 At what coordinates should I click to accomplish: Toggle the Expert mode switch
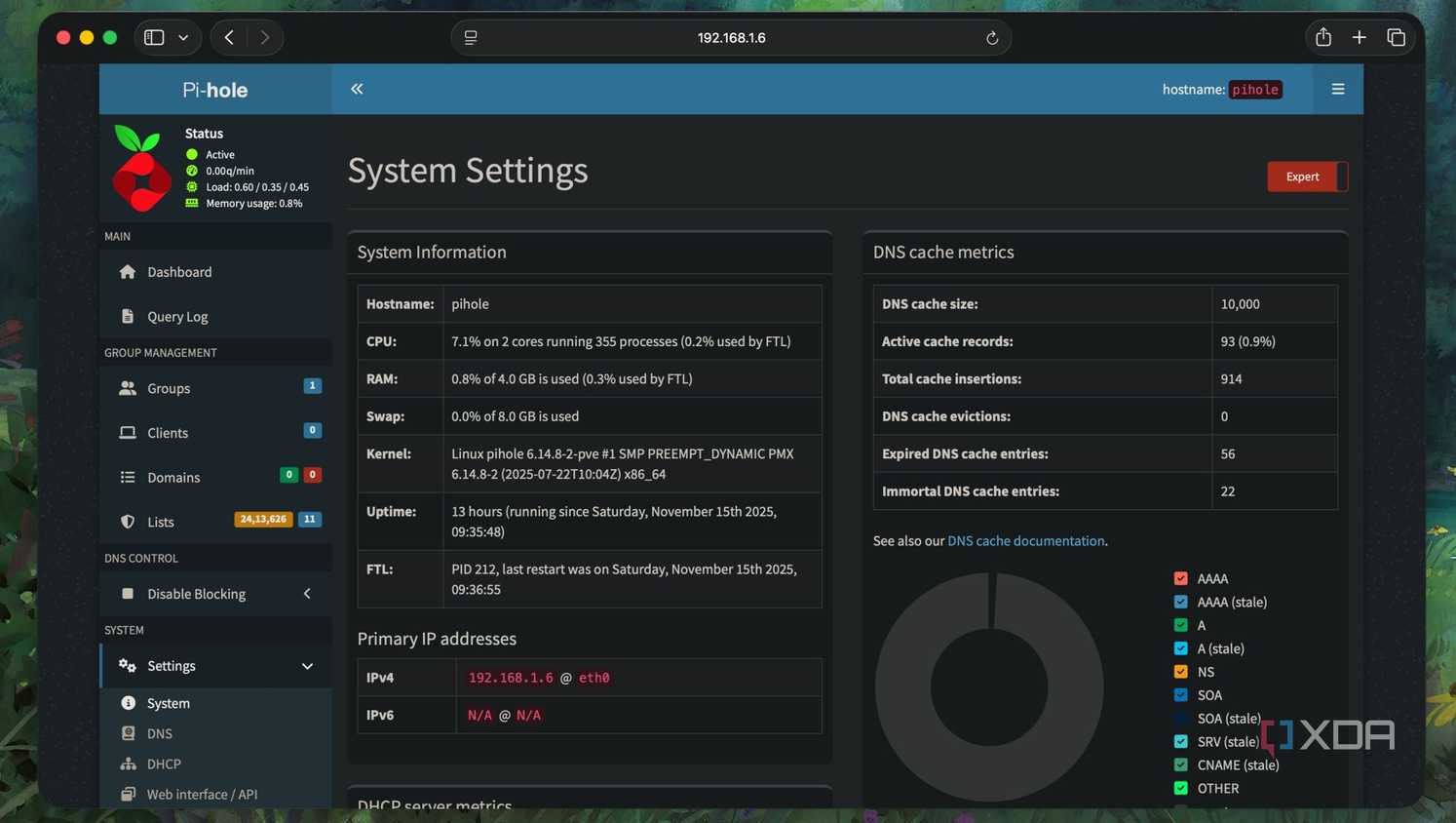tap(1307, 176)
